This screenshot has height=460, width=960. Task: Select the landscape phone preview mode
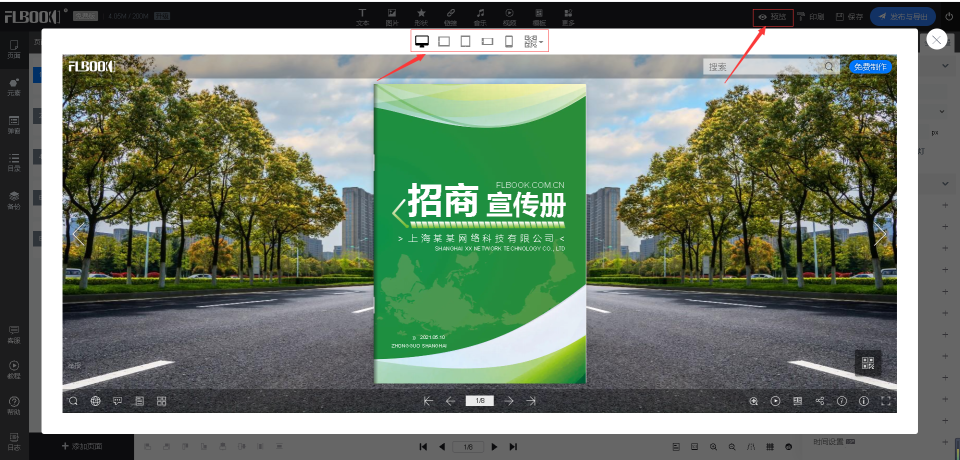[x=487, y=42]
